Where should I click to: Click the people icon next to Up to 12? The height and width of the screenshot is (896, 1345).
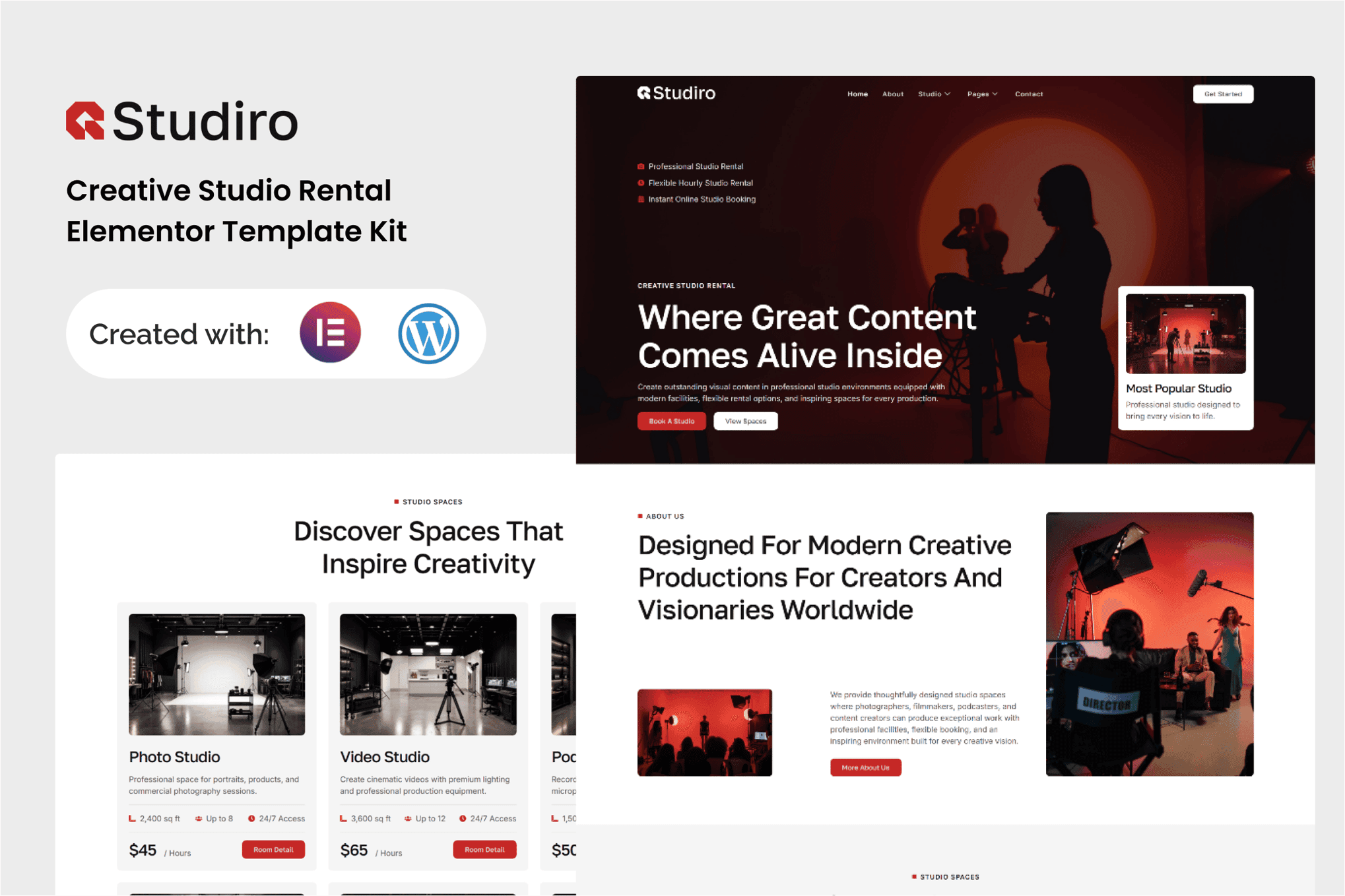408,818
